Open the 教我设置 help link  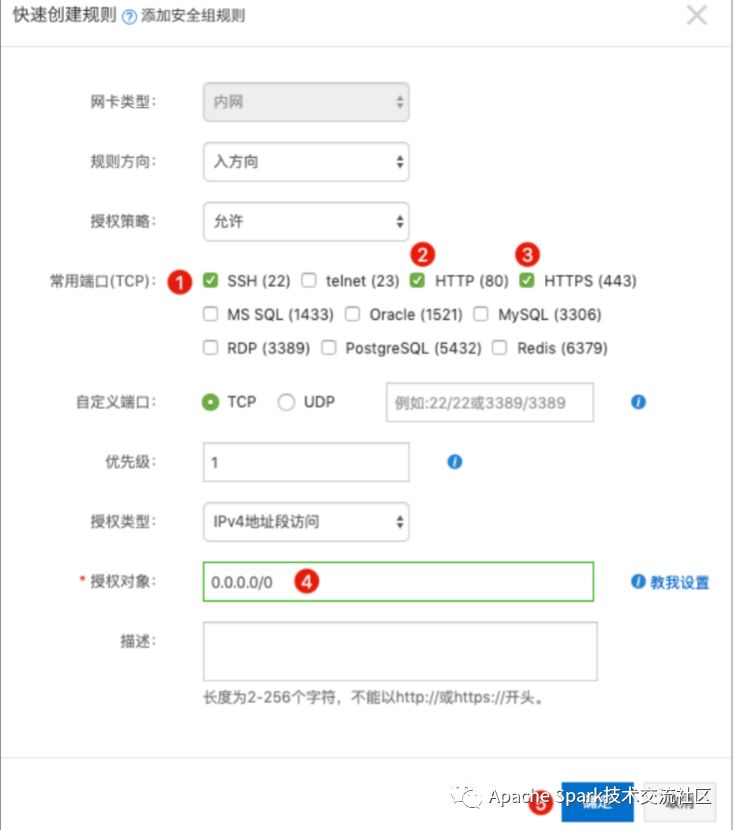pos(679,582)
